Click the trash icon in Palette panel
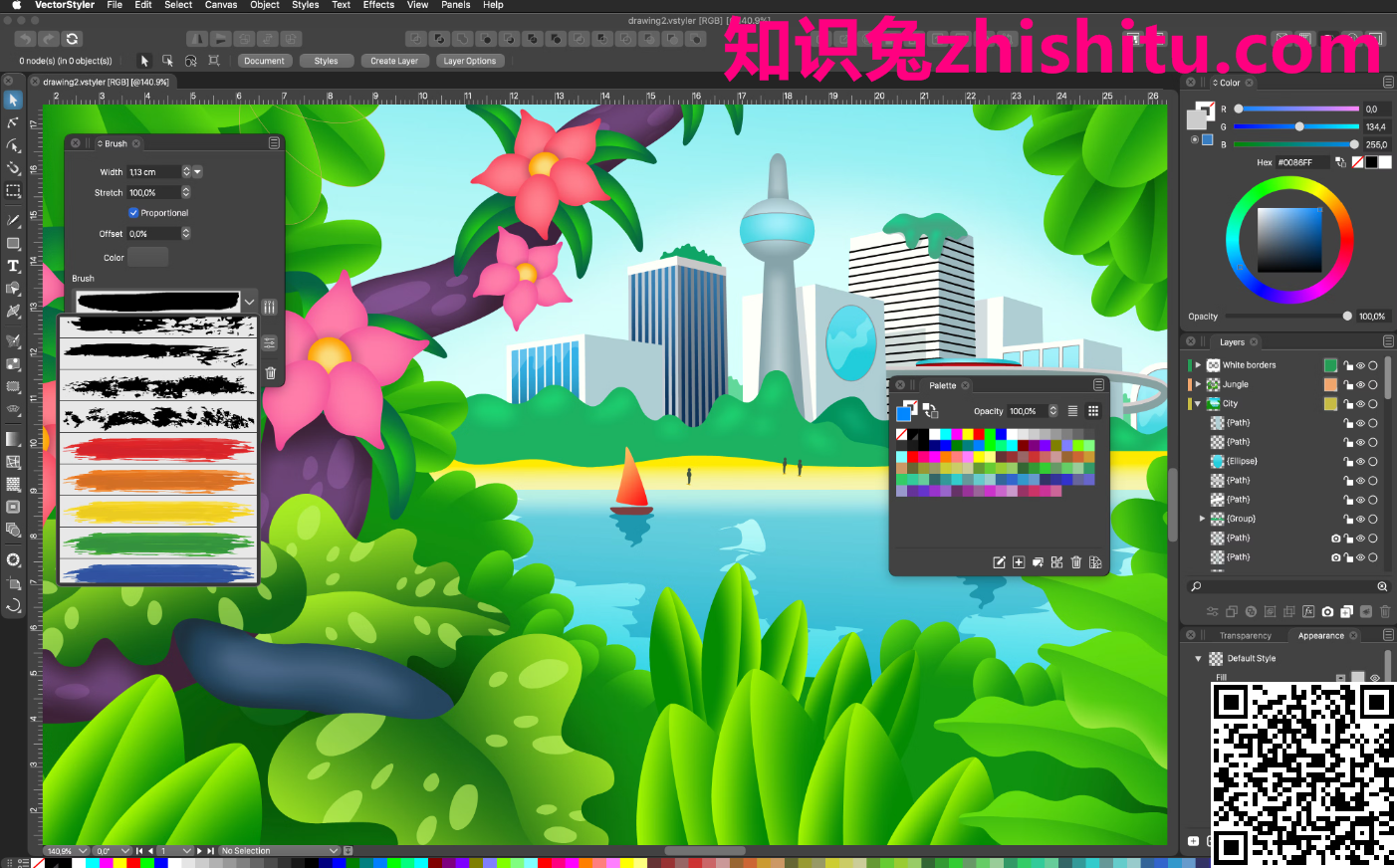The image size is (1397, 868). tap(1076, 562)
